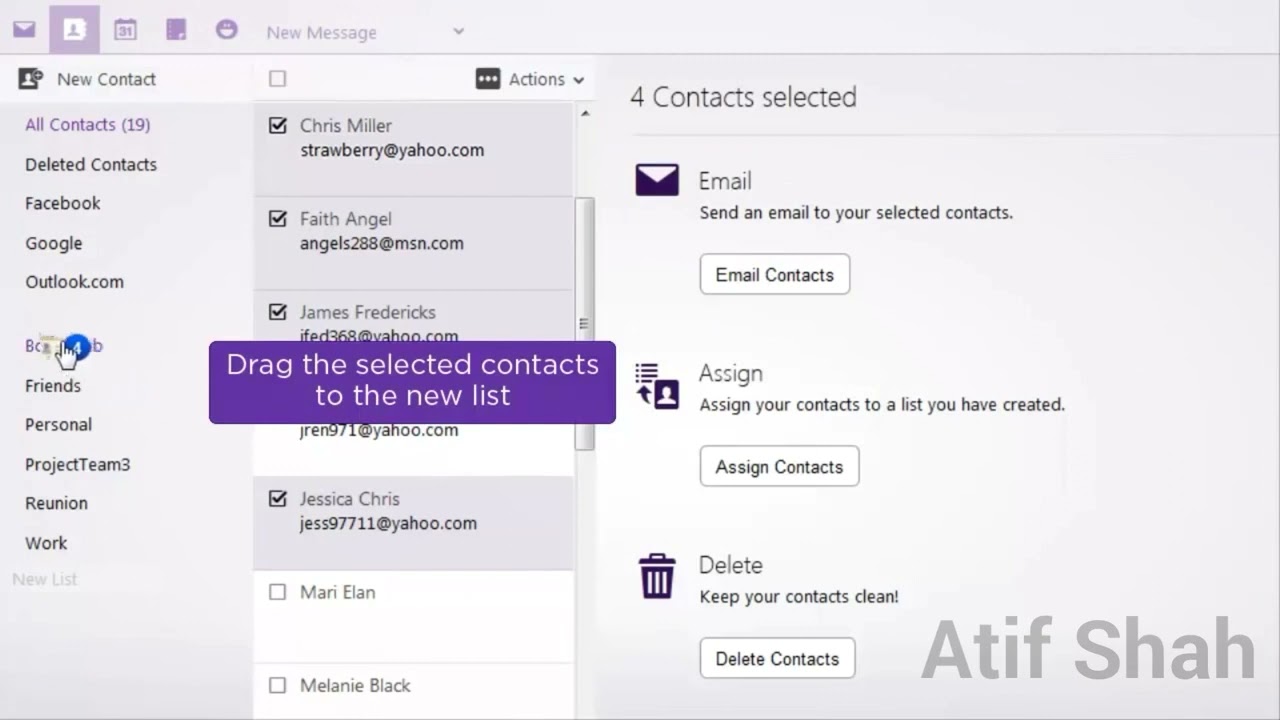Click the New Contact person icon

click(31, 78)
